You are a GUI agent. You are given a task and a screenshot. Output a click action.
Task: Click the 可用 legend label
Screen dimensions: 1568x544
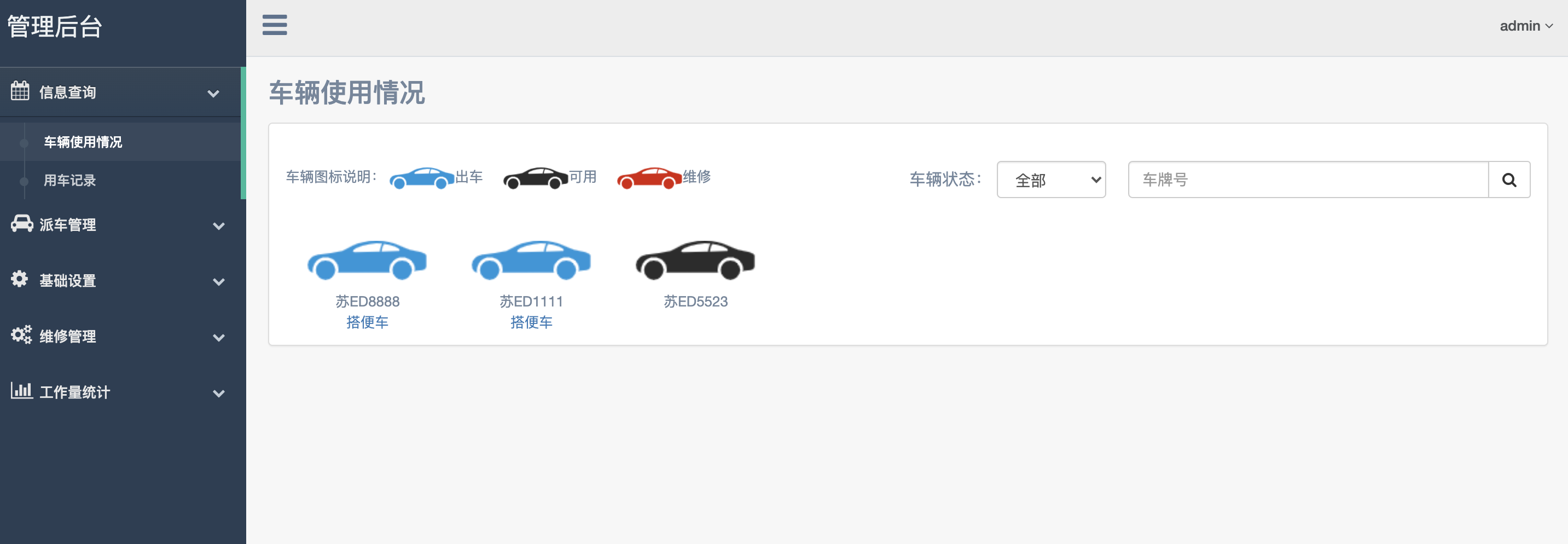(x=583, y=177)
